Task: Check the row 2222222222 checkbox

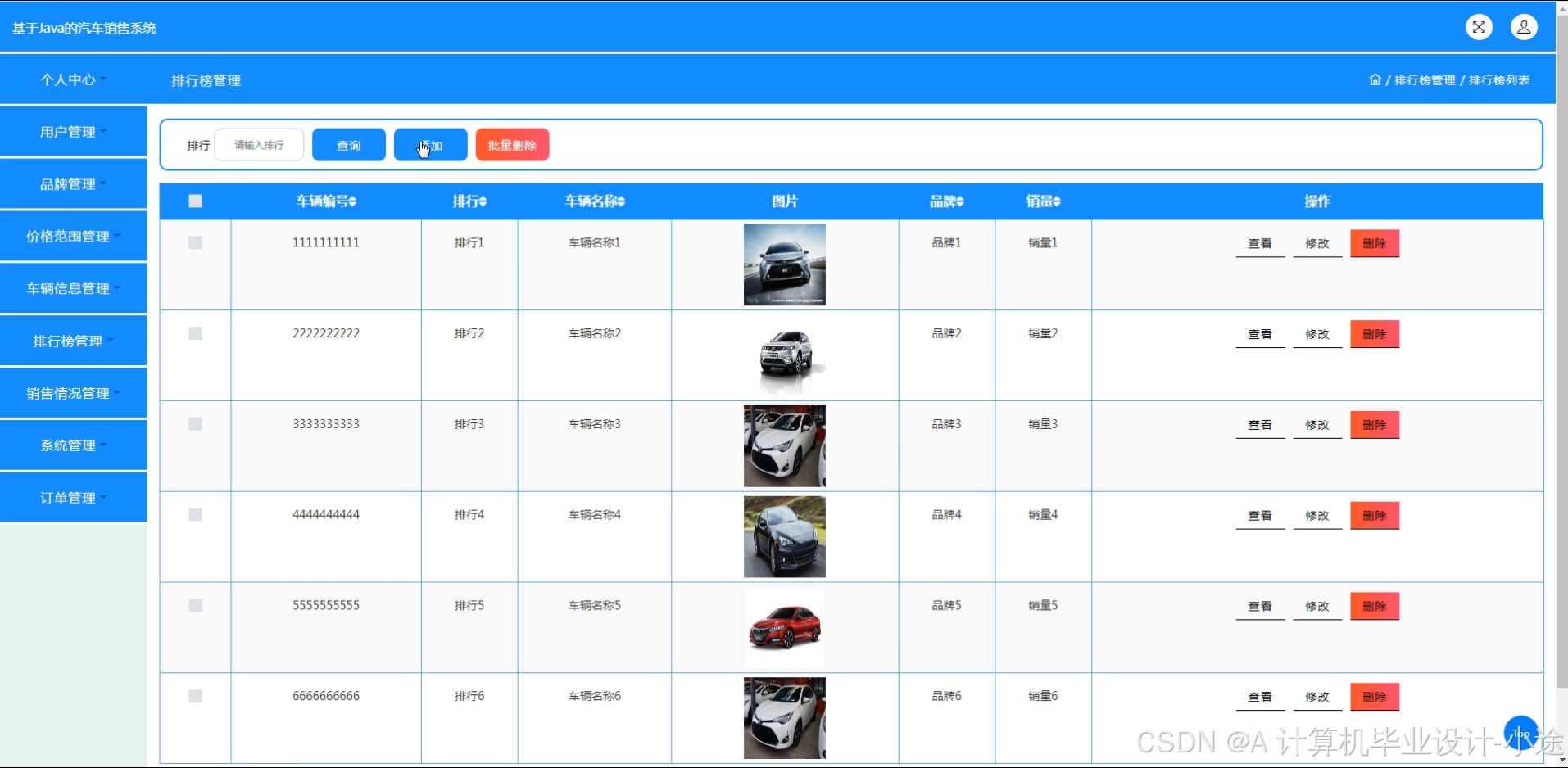Action: coord(195,333)
